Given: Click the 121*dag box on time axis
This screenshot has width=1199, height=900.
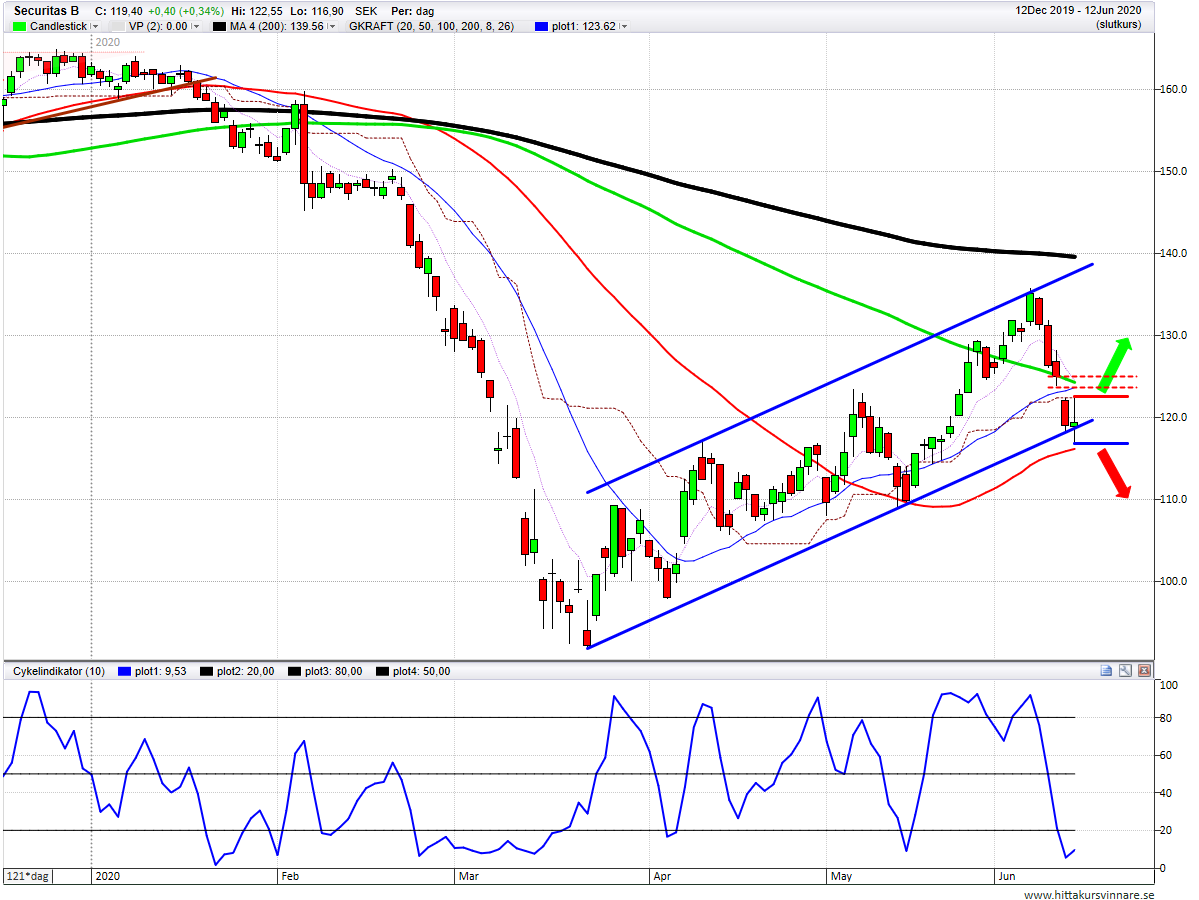Looking at the screenshot, I should point(28,876).
